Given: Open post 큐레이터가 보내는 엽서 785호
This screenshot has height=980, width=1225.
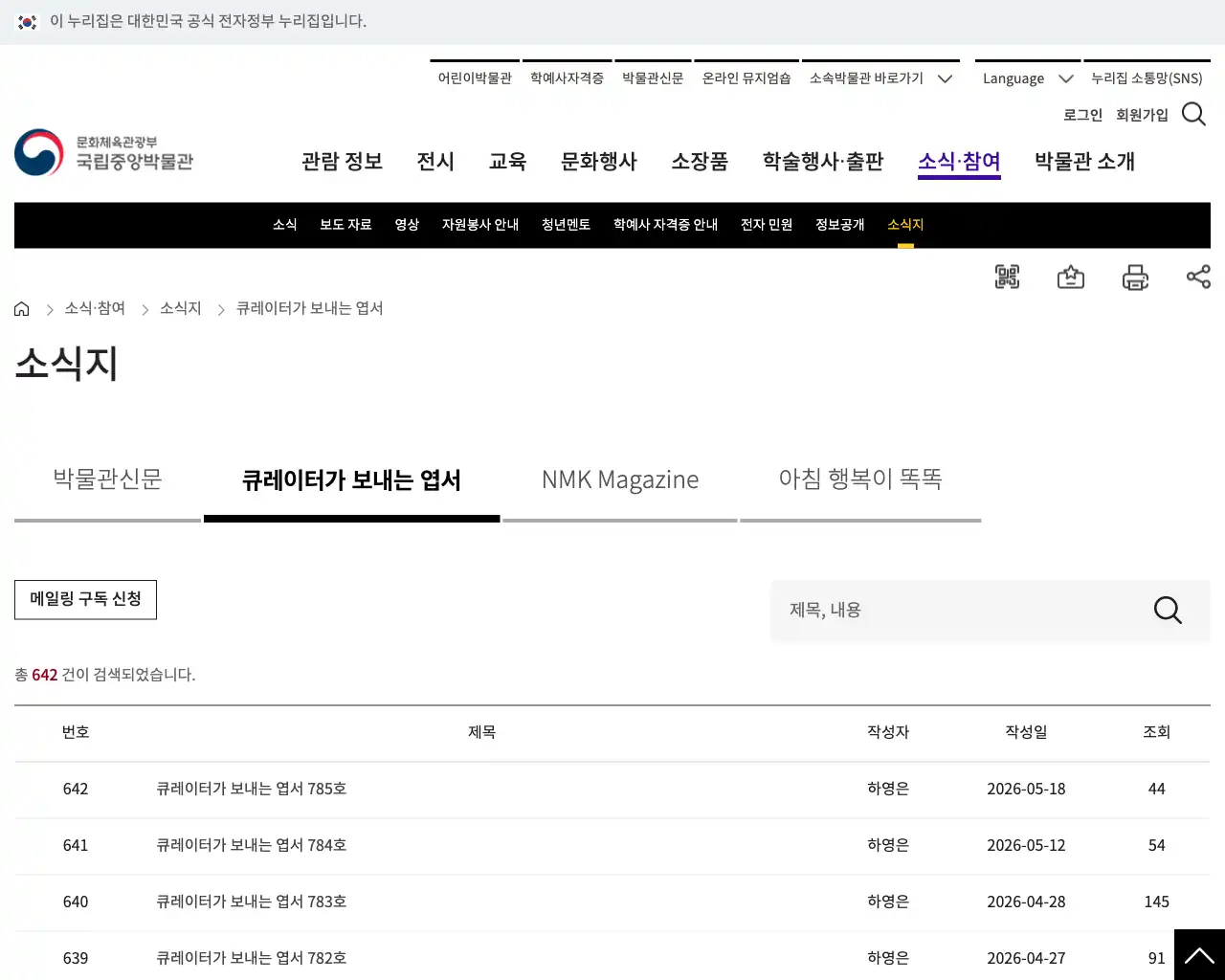Looking at the screenshot, I should pyautogui.click(x=251, y=789).
